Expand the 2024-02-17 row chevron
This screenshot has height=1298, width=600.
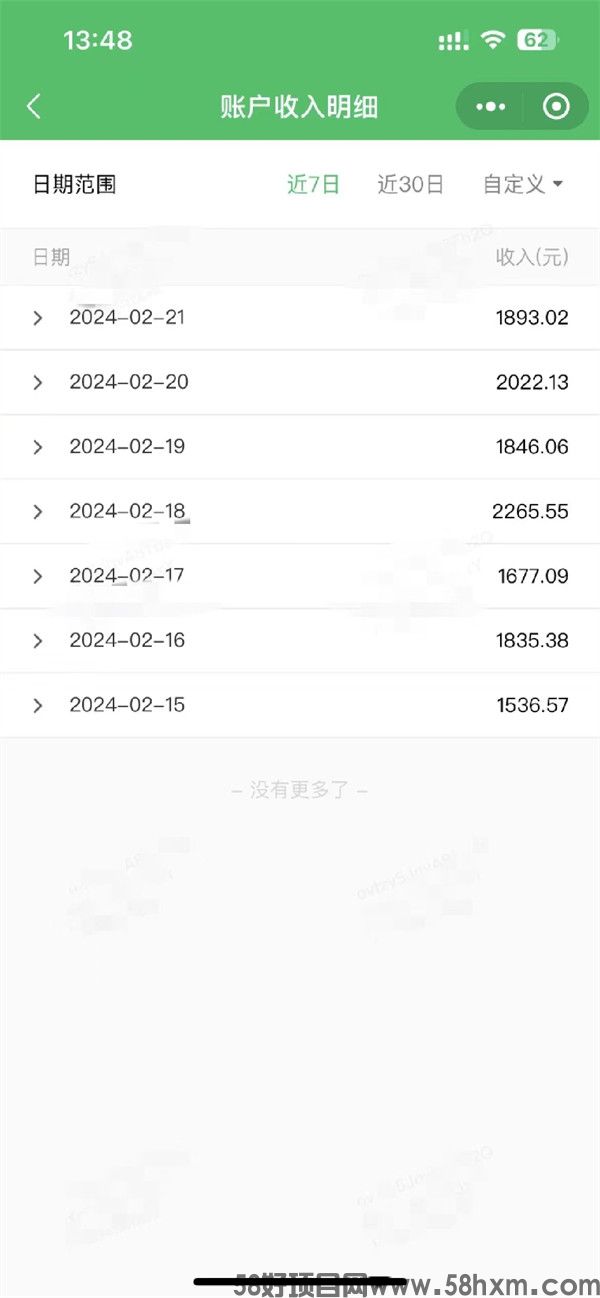(x=38, y=576)
